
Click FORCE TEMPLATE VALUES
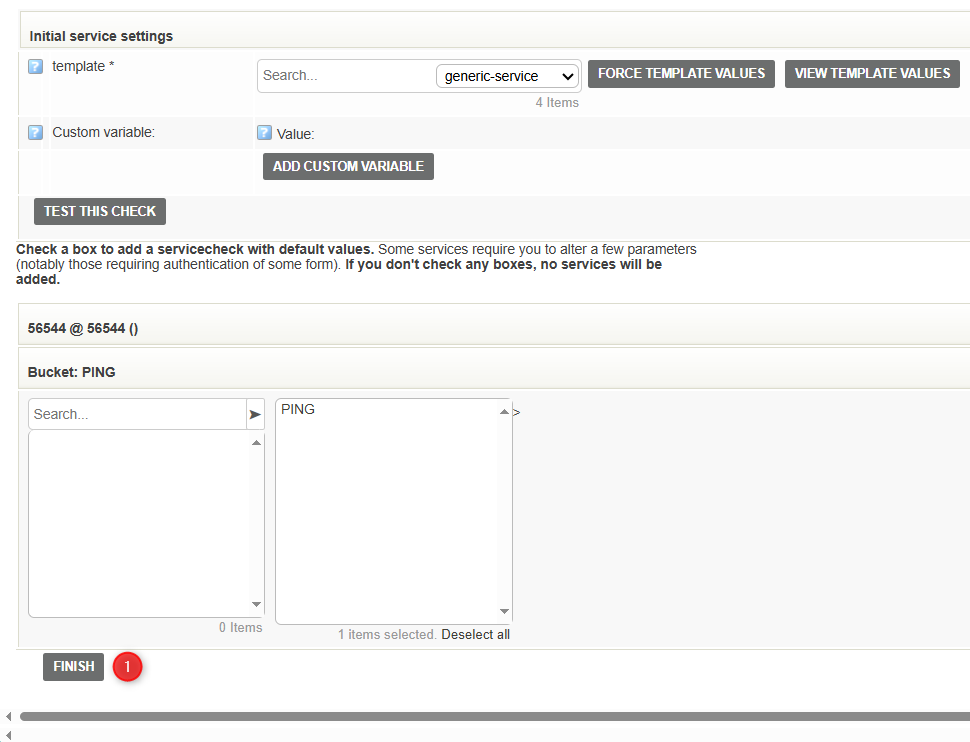(x=681, y=73)
